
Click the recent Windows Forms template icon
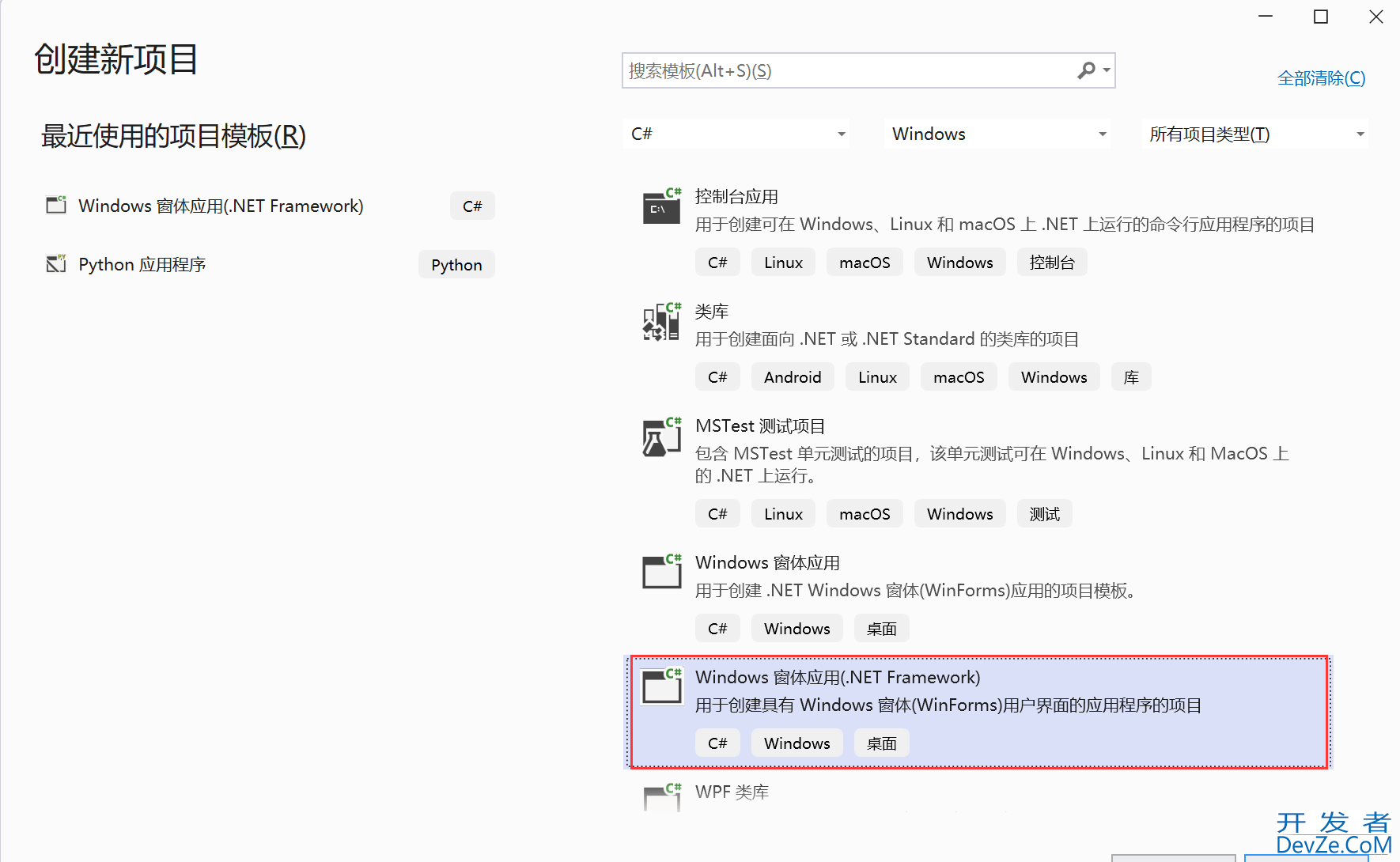[56, 205]
